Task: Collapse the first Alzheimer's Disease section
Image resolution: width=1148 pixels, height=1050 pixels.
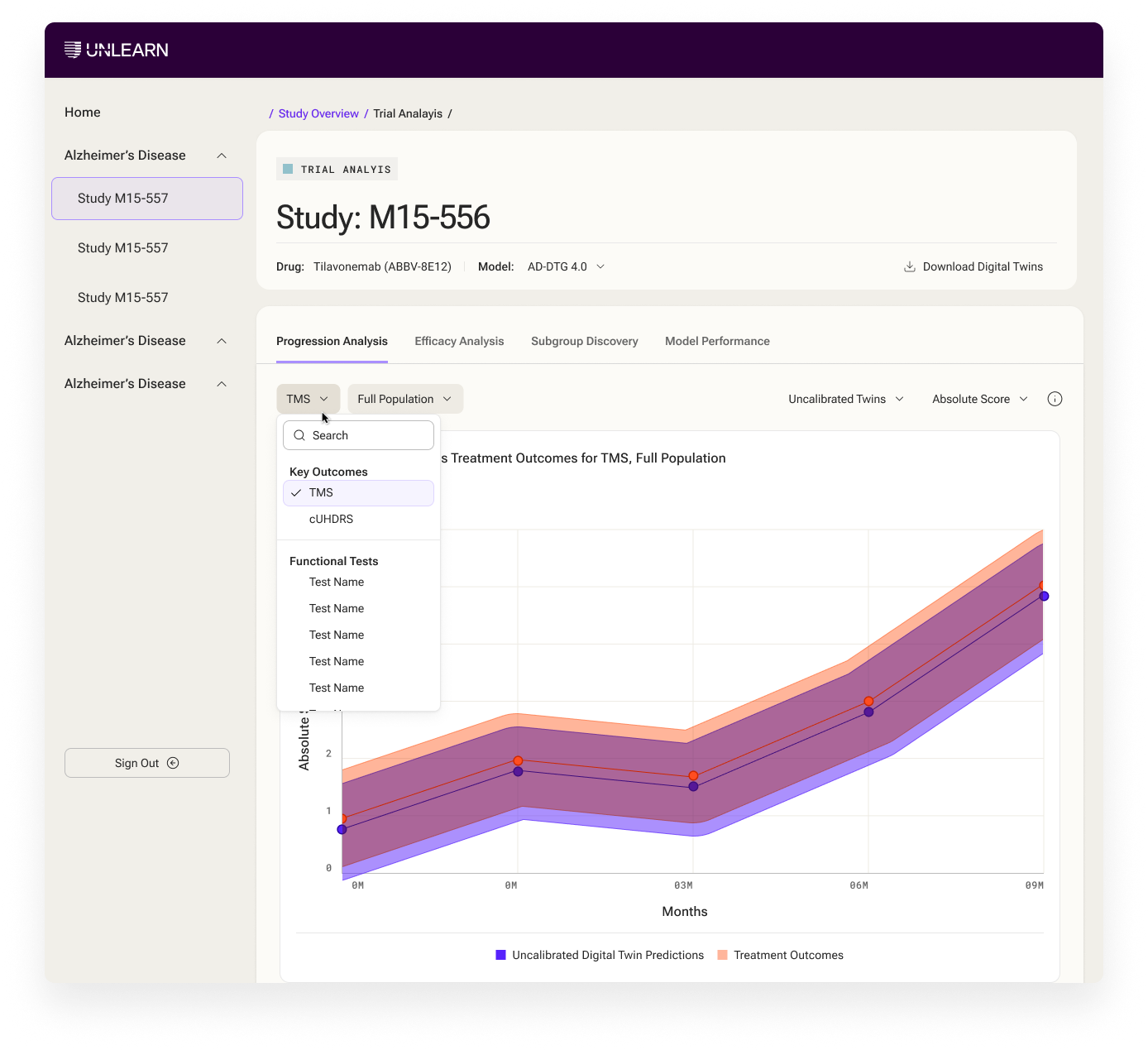Action: [x=222, y=156]
